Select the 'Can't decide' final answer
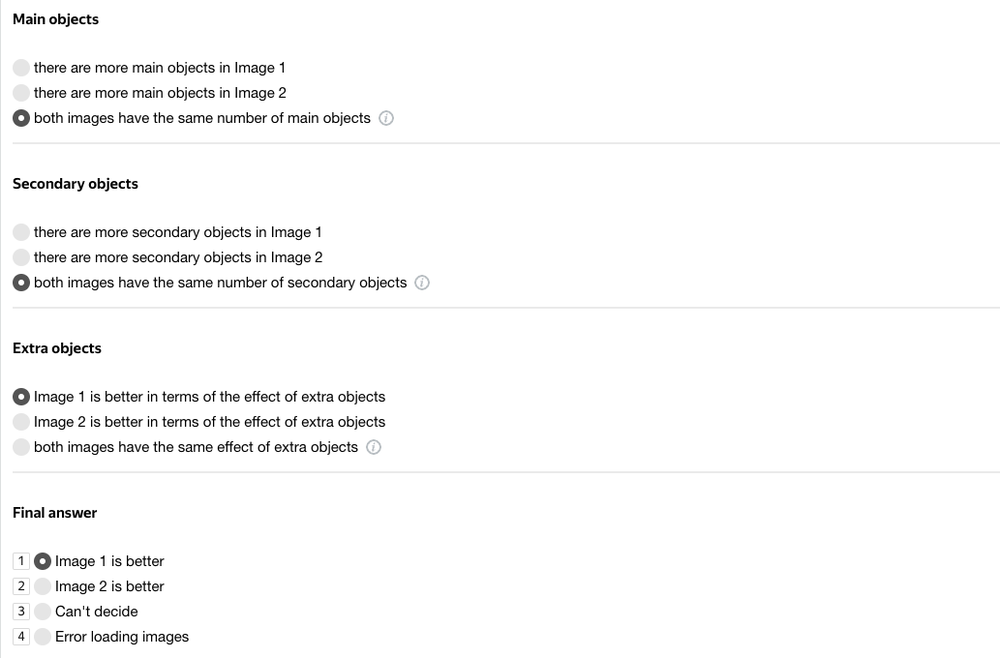1000x658 pixels. point(43,611)
